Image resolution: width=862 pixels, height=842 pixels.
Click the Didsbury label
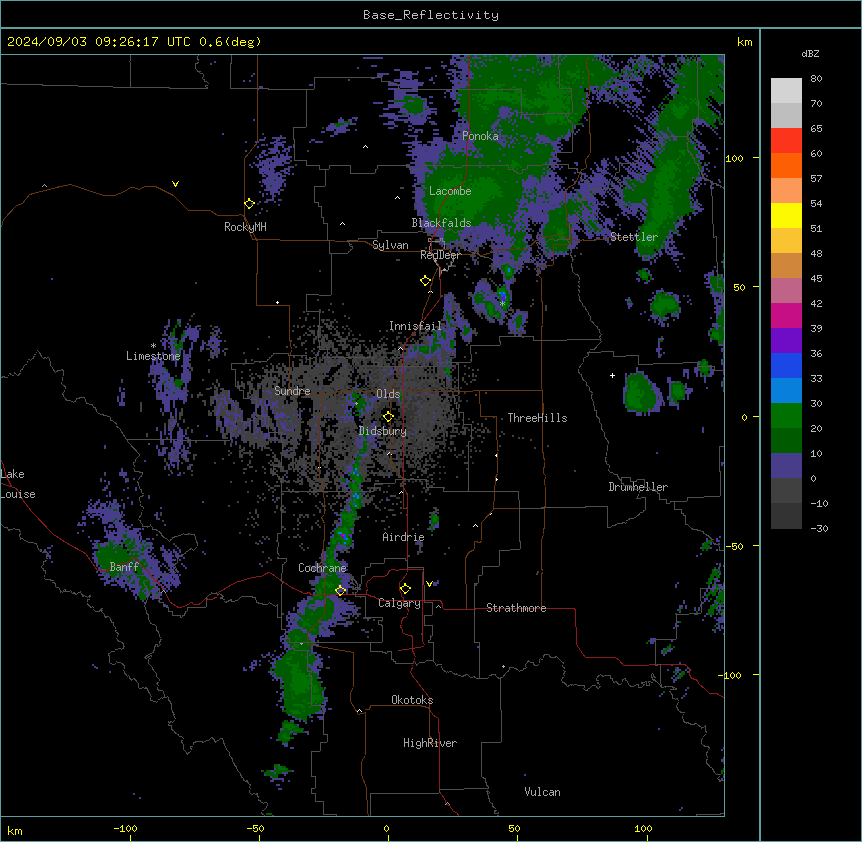pos(383,431)
